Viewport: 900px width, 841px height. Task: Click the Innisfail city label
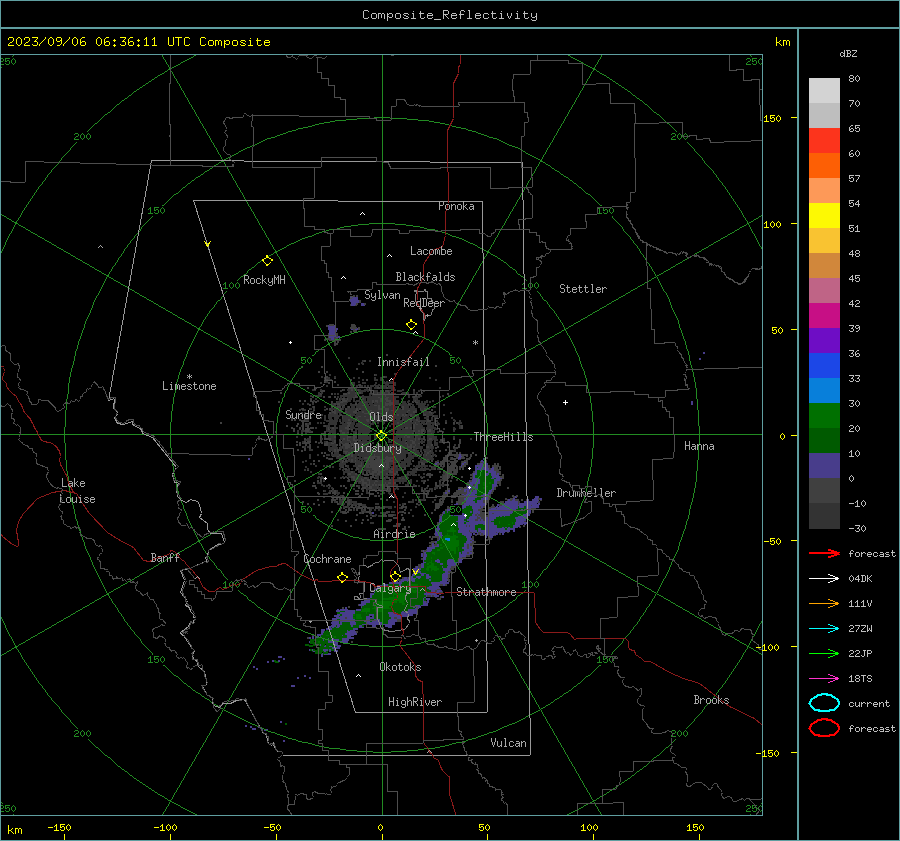pos(403,362)
